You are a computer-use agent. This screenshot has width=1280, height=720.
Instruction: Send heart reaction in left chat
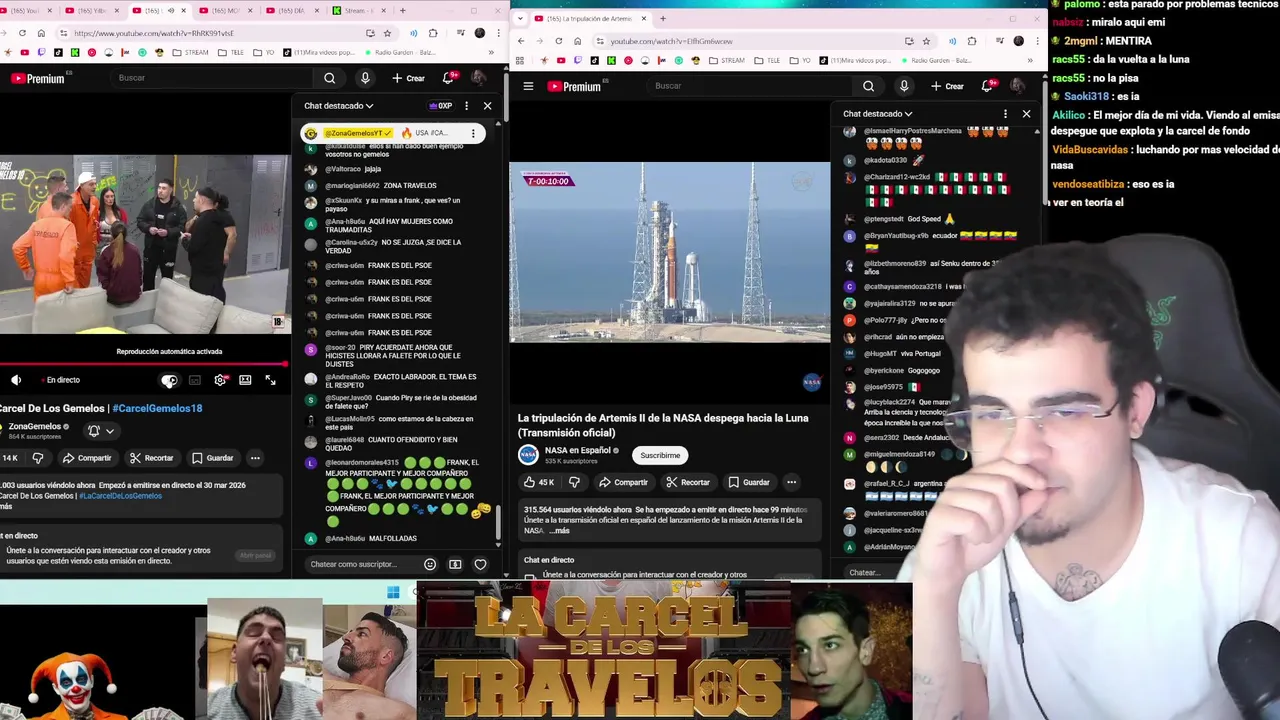tap(480, 564)
